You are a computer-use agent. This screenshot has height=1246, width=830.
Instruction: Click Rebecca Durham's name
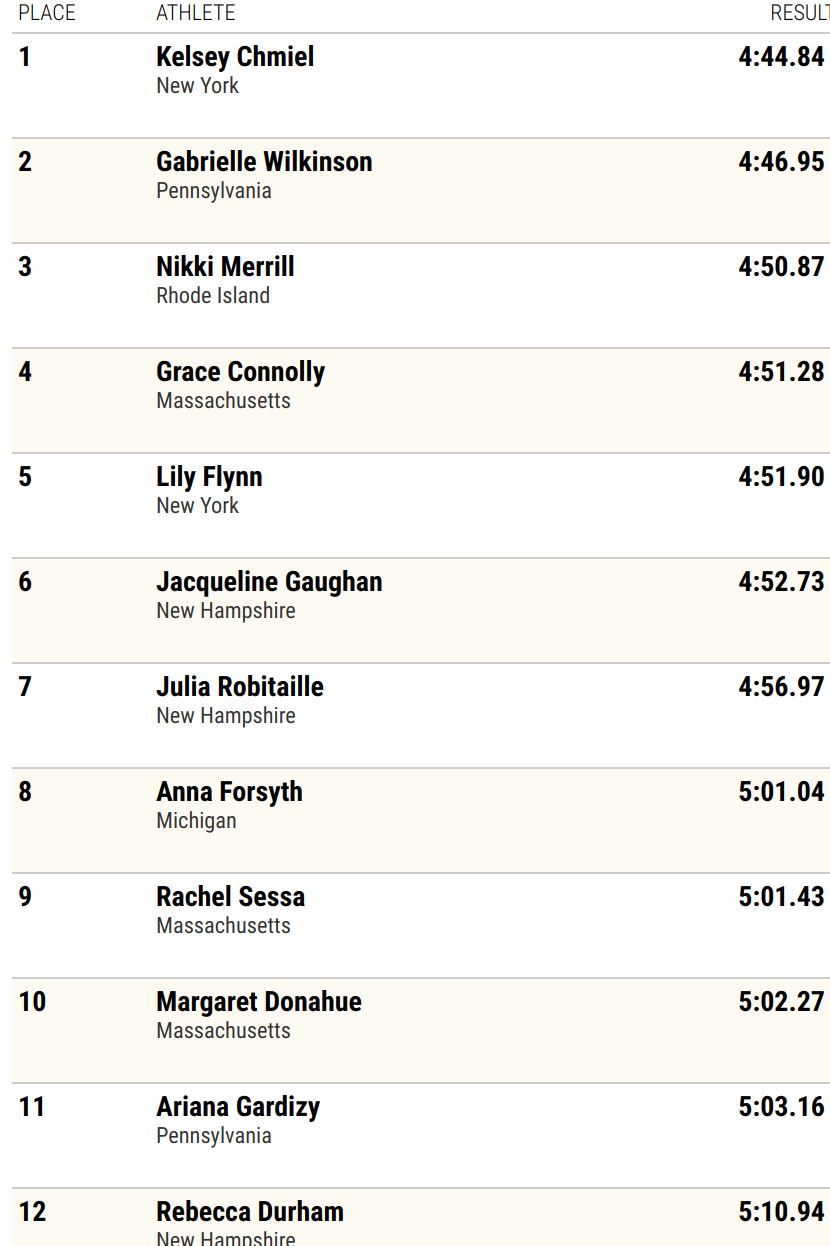pyautogui.click(x=250, y=1212)
